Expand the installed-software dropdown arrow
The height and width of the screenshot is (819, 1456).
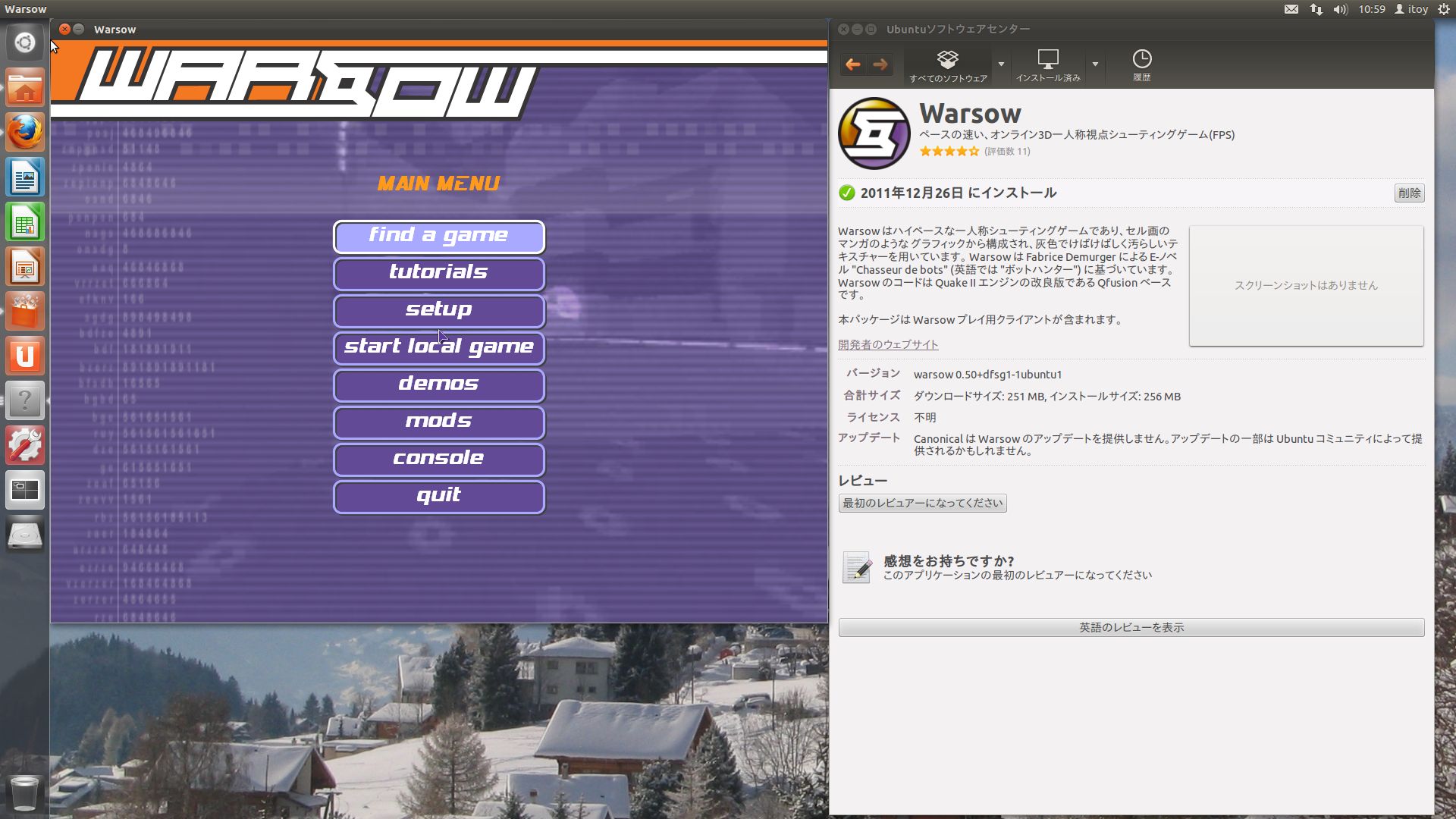(1095, 64)
